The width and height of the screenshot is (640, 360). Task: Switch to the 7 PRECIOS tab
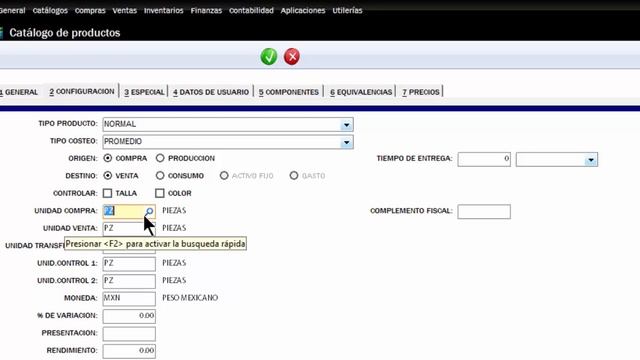[x=421, y=92]
